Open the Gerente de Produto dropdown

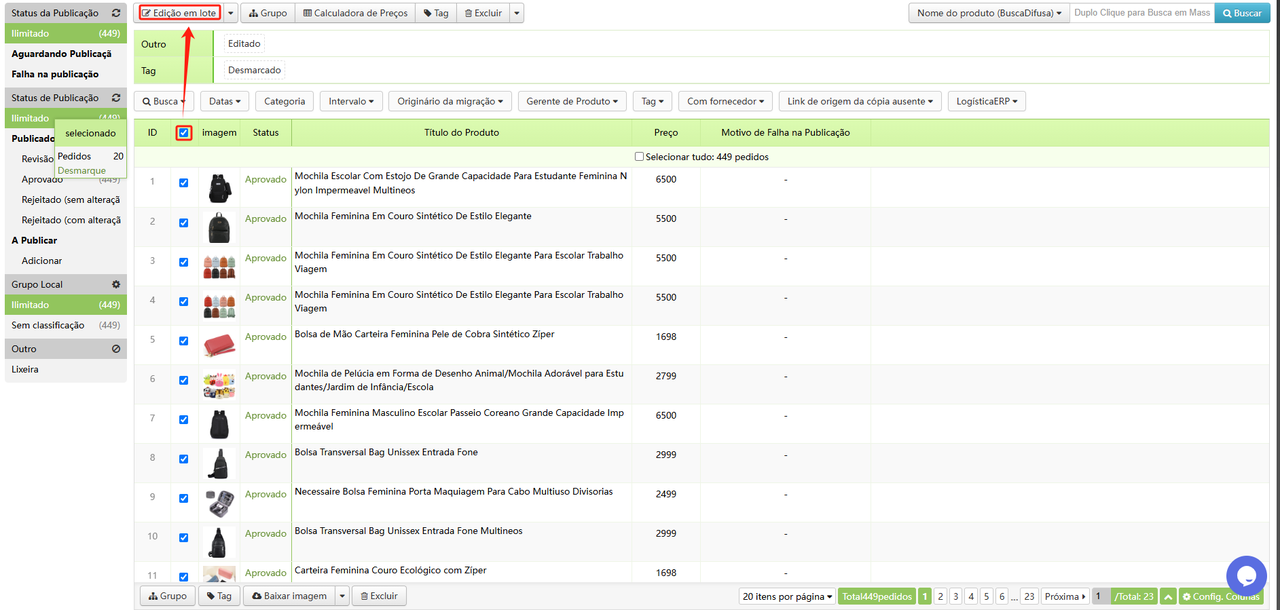click(x=573, y=101)
